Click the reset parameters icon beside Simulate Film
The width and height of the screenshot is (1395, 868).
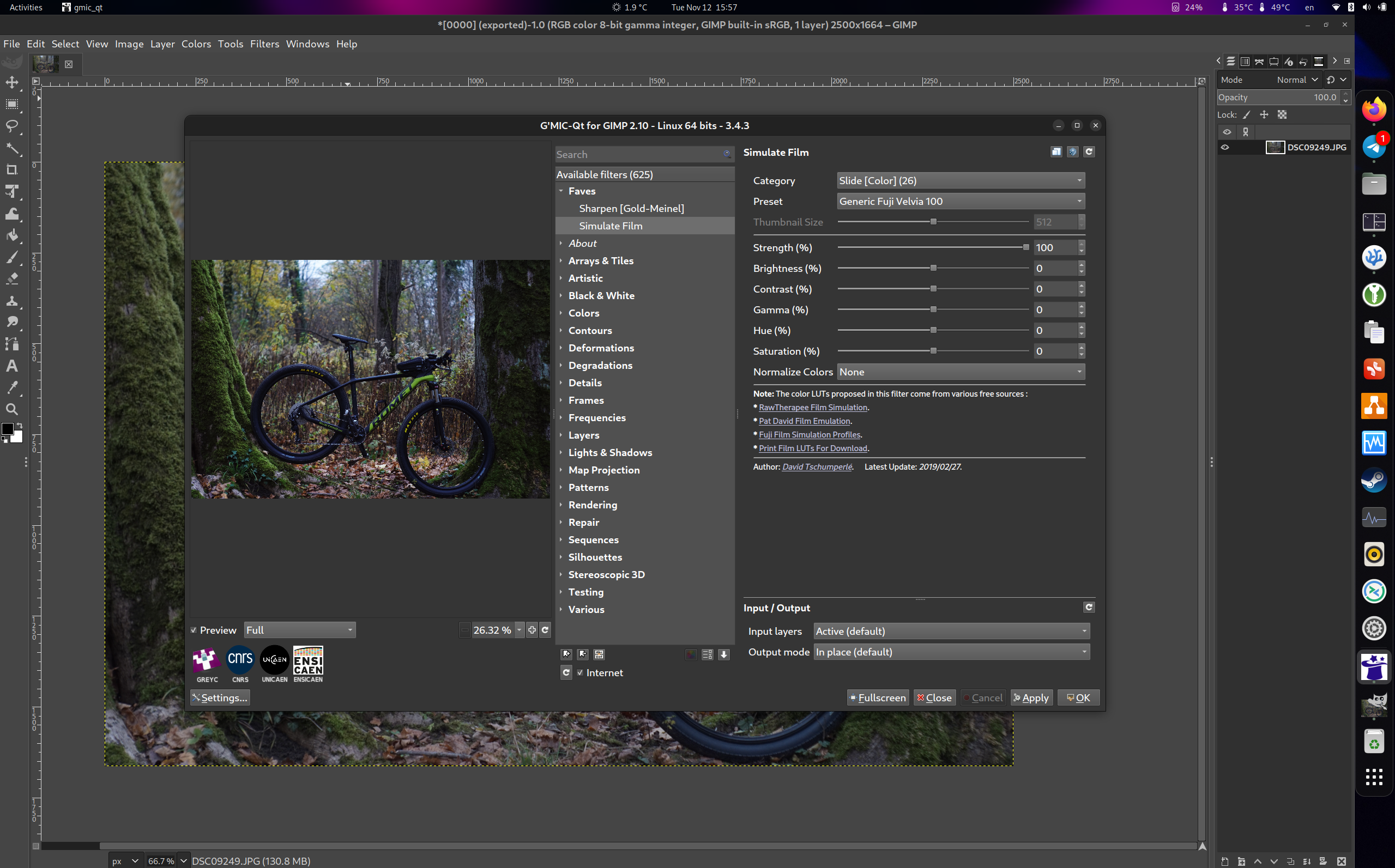click(x=1088, y=151)
